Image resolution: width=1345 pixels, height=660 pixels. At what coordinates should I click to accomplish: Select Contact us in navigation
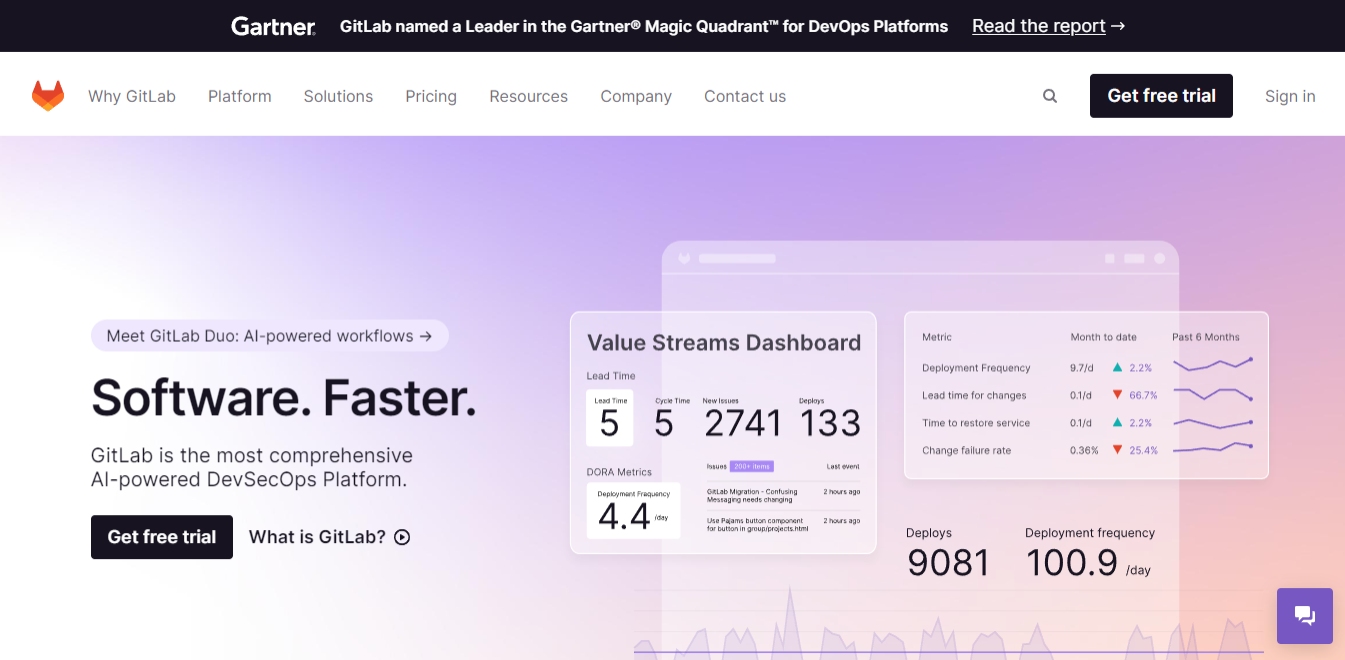pos(745,96)
